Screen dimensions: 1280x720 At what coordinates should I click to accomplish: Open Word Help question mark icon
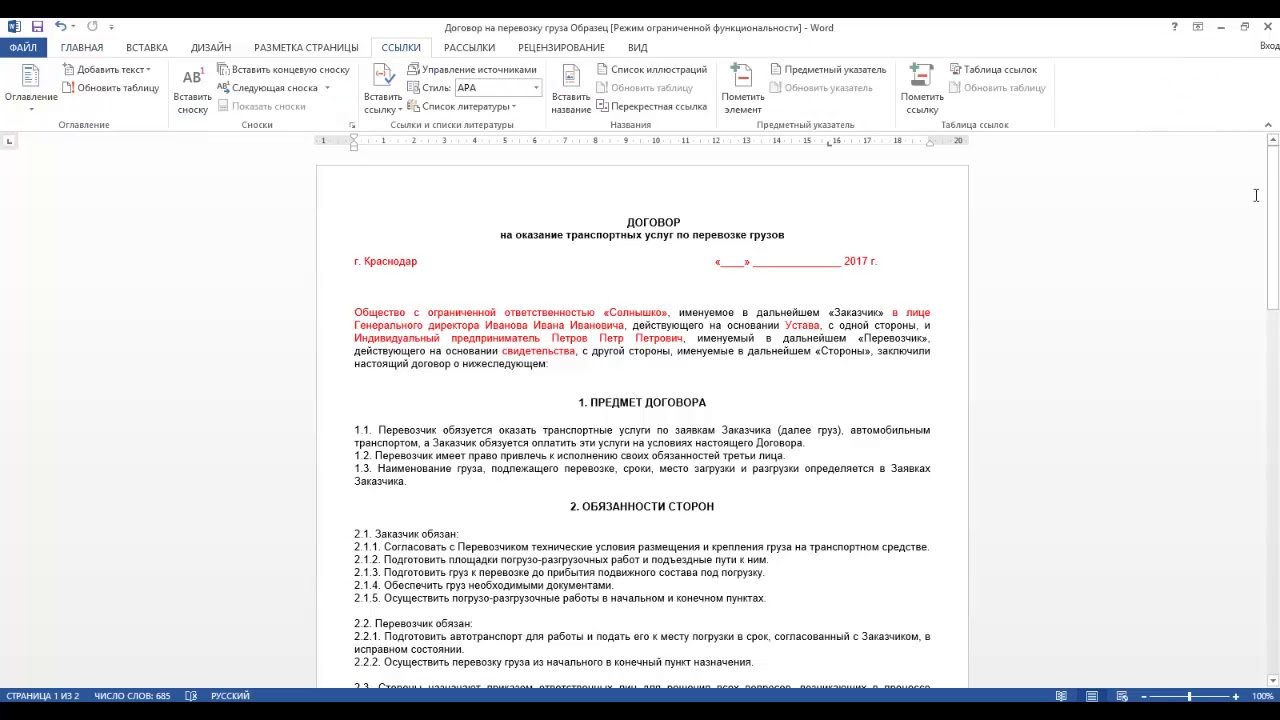1174,27
